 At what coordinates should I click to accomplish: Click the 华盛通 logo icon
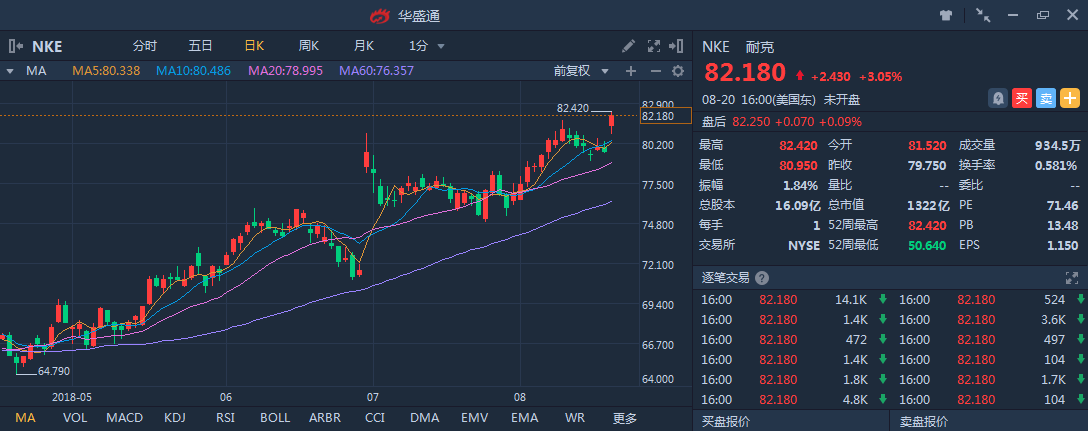(x=380, y=16)
